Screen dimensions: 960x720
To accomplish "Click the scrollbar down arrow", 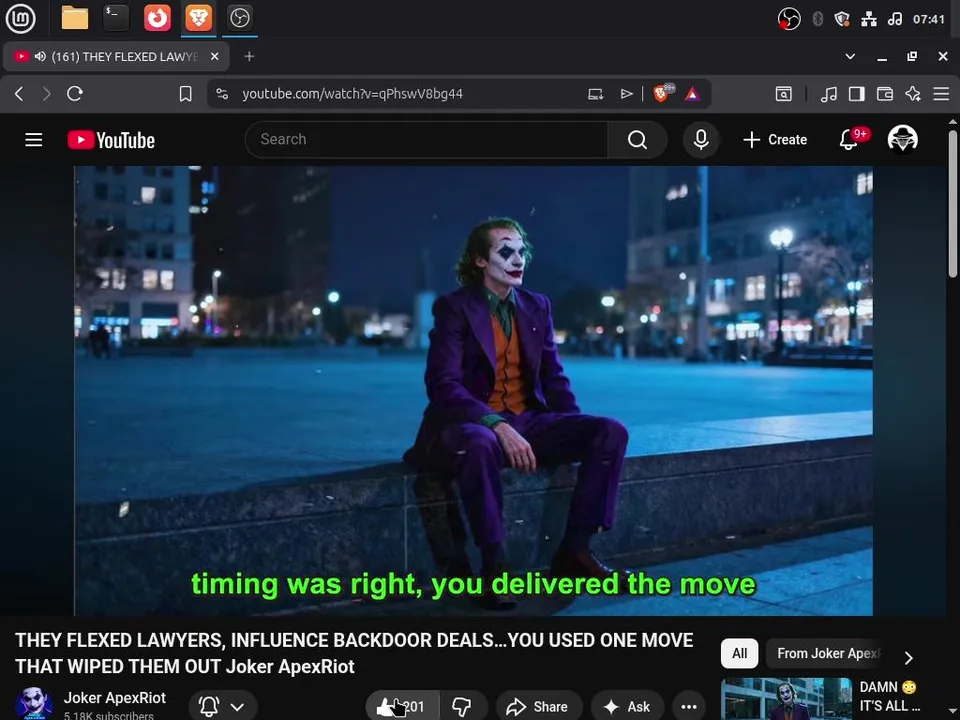I will 953,713.
